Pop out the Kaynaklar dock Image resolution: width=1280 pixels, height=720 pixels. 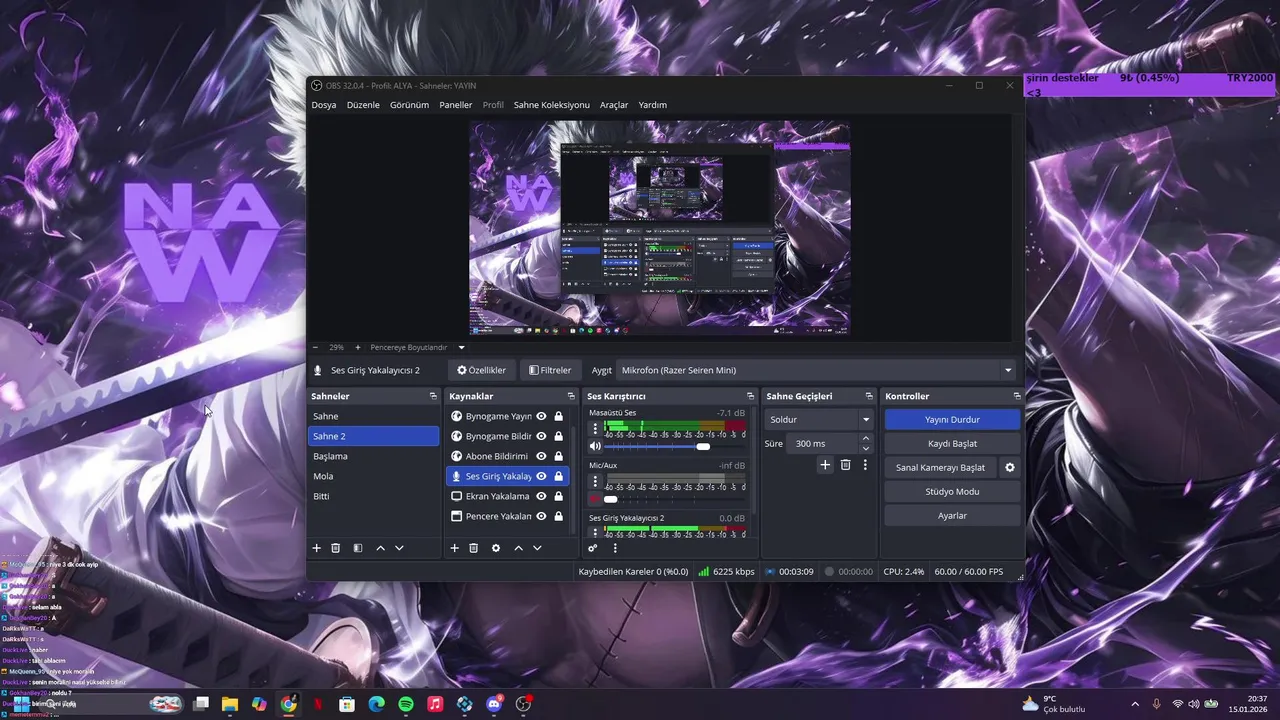571,396
